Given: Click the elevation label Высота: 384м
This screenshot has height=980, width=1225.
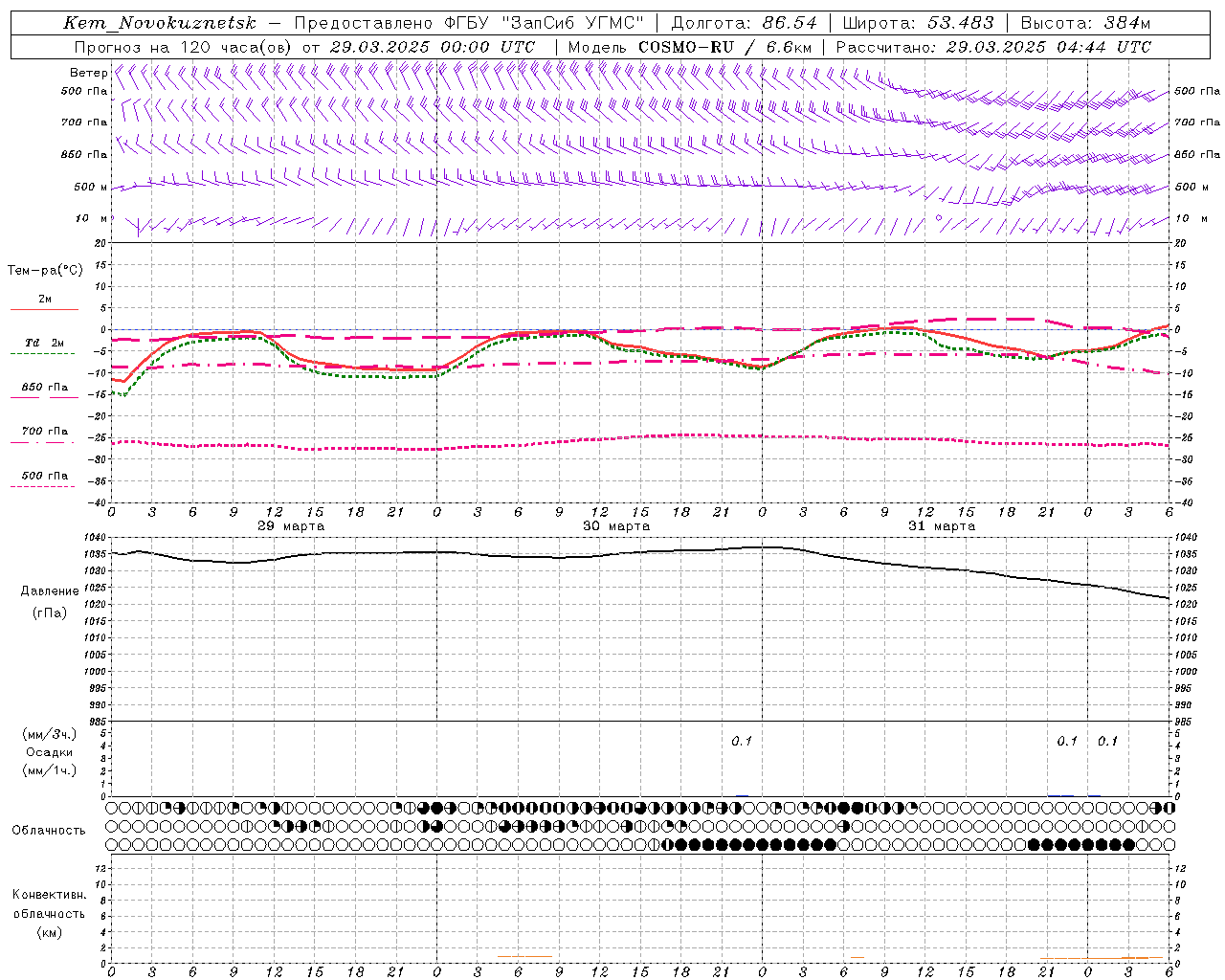Looking at the screenshot, I should pos(1085,23).
